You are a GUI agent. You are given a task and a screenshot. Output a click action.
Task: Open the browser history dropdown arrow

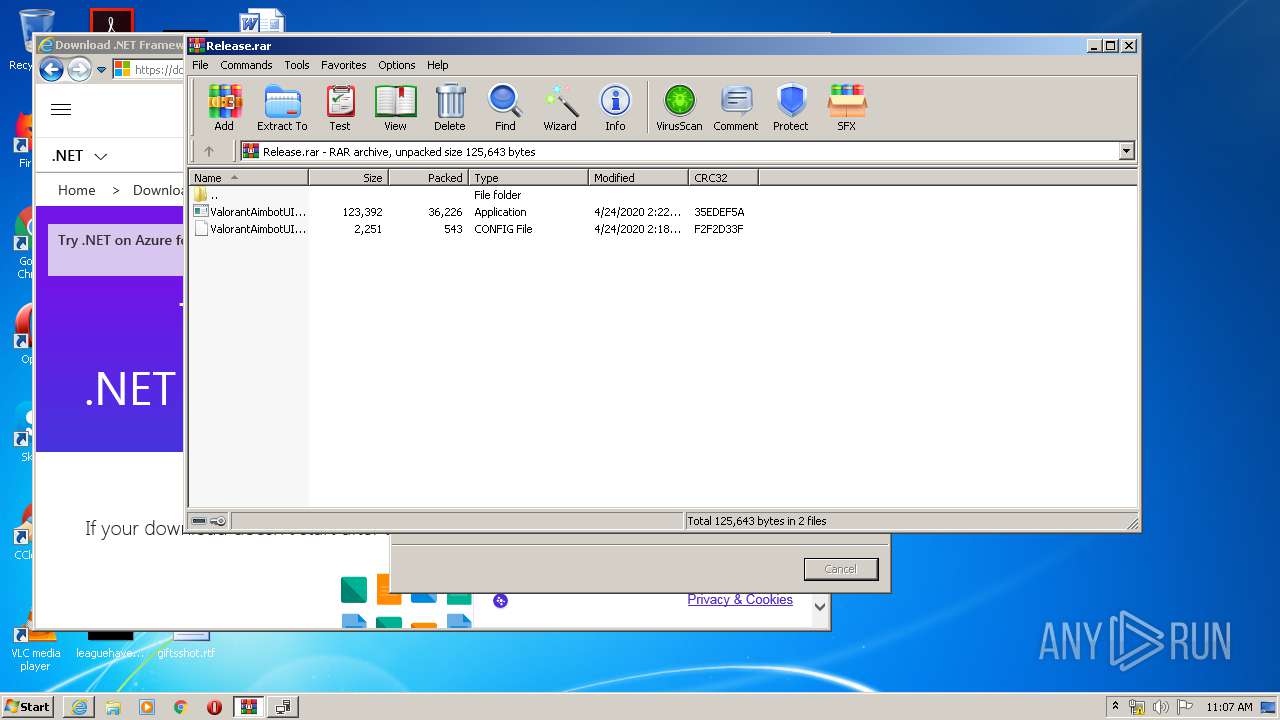pyautogui.click(x=101, y=70)
